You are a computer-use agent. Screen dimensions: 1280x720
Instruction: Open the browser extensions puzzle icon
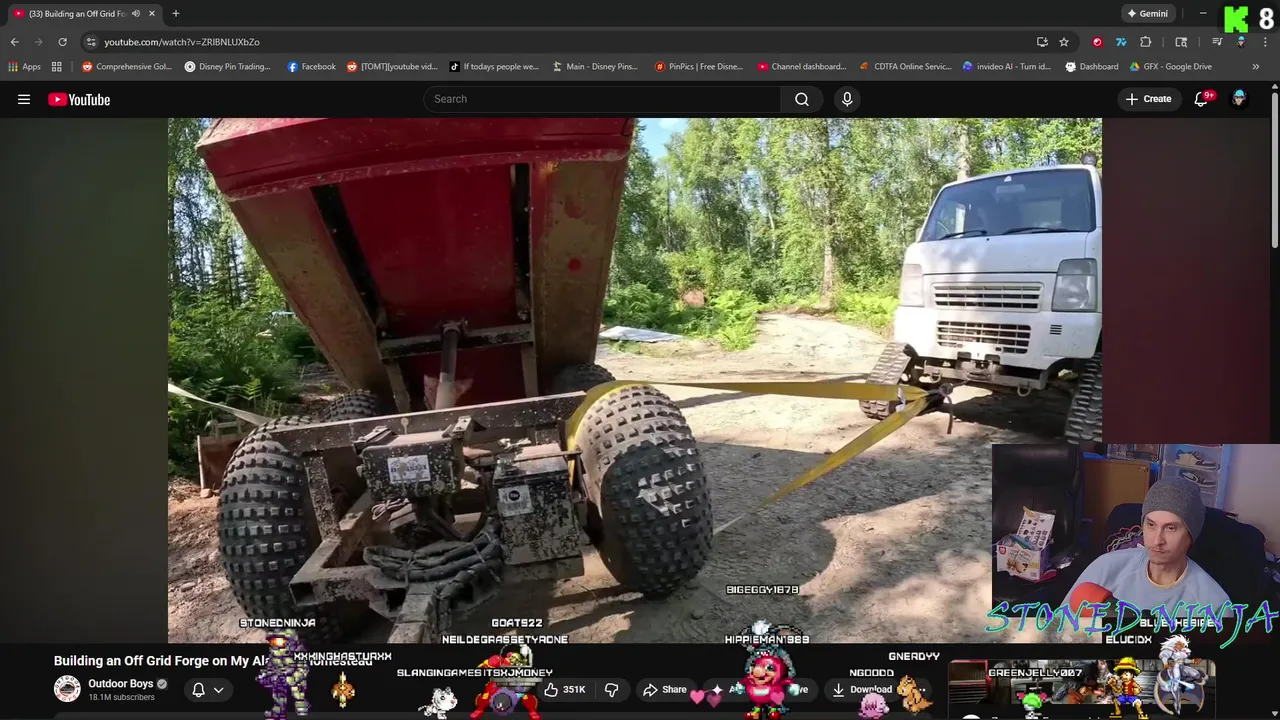click(x=1146, y=42)
